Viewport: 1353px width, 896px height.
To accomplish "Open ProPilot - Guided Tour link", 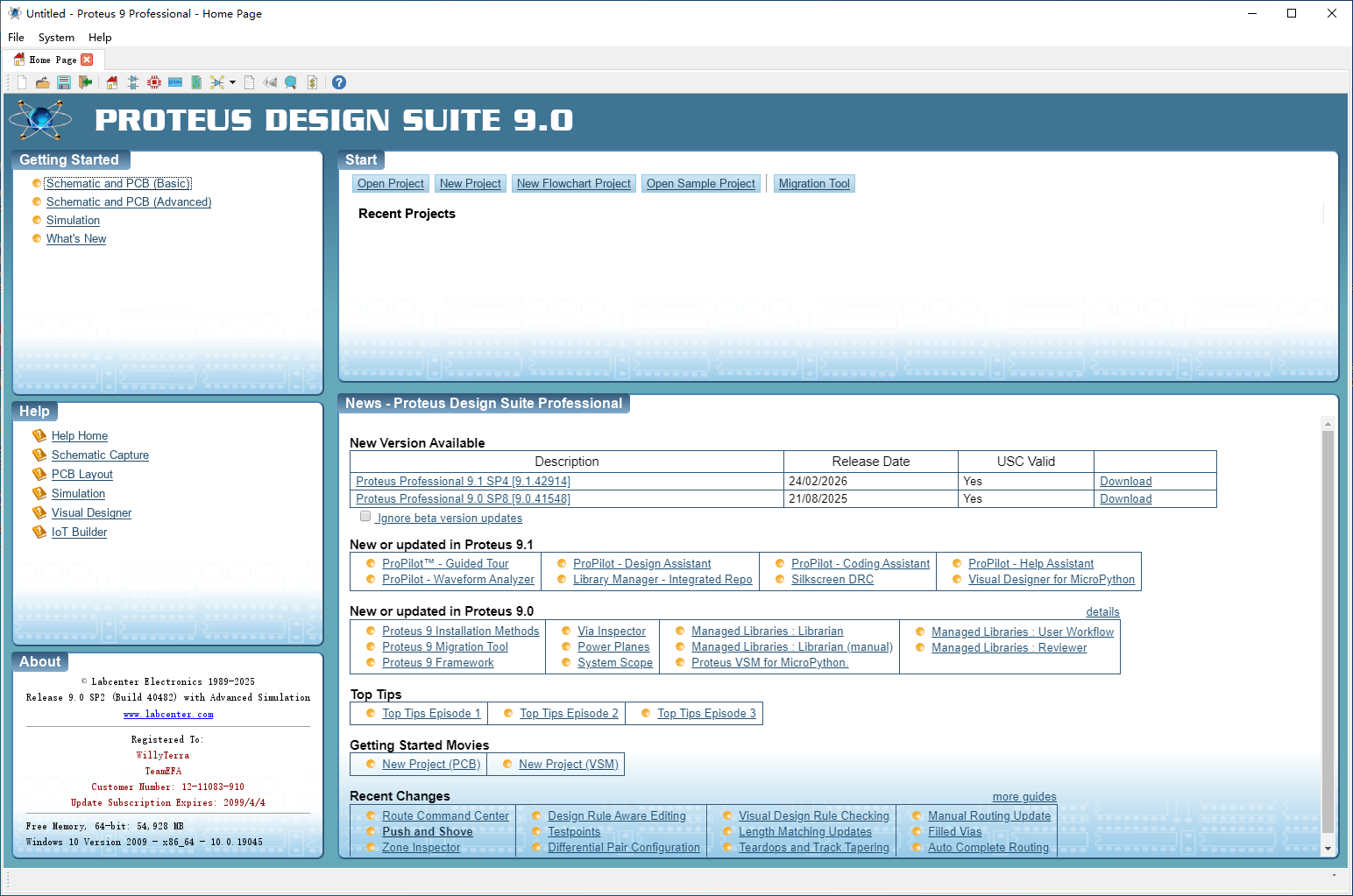I will [445, 563].
